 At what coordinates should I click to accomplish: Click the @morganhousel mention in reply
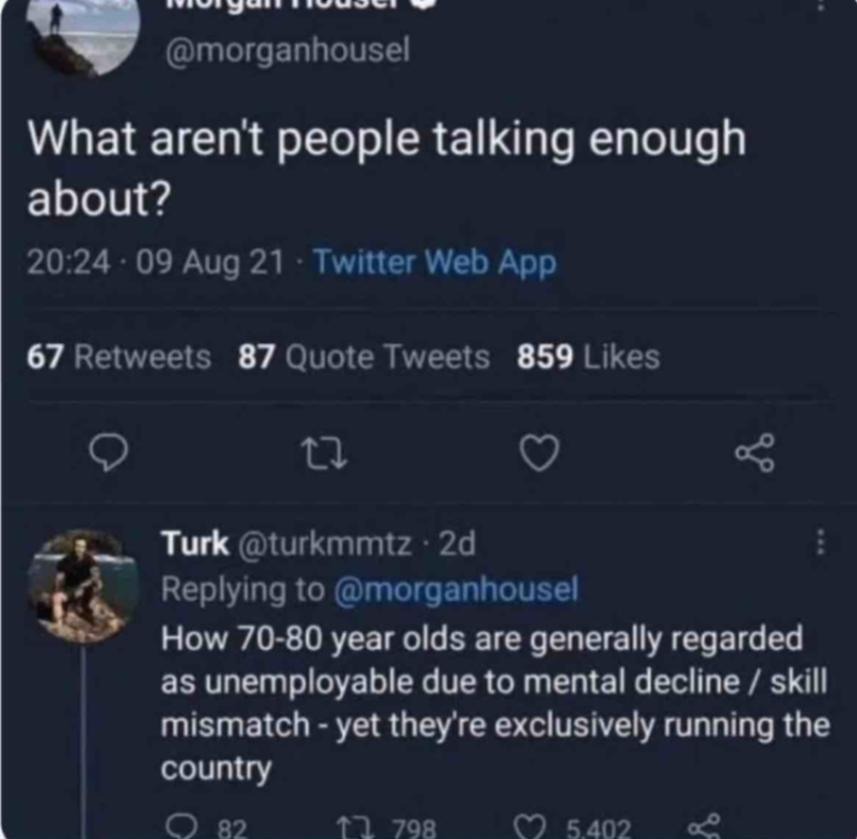pyautogui.click(x=455, y=590)
